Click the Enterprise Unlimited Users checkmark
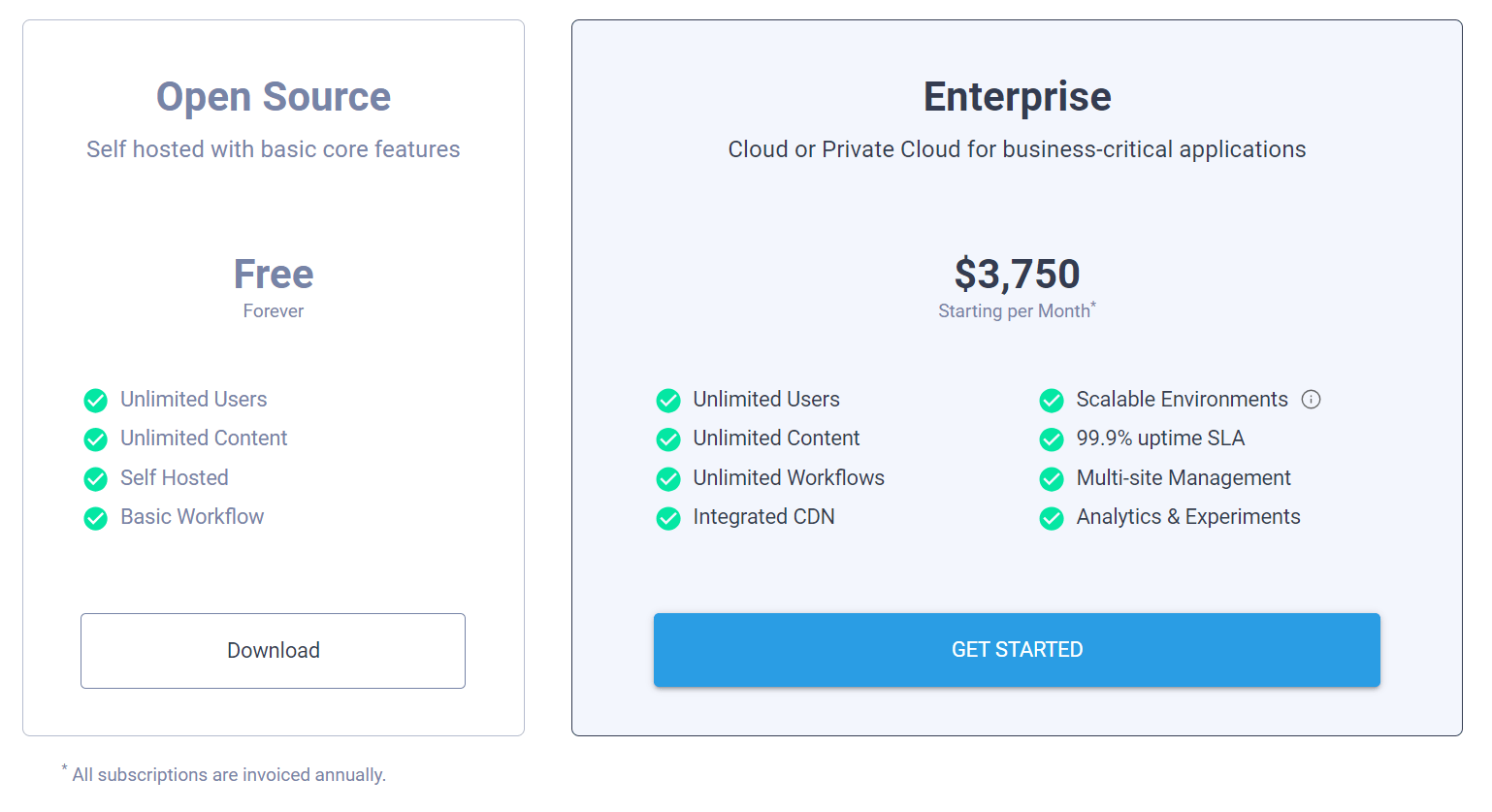Screen dimensions: 1492x812 667,400
